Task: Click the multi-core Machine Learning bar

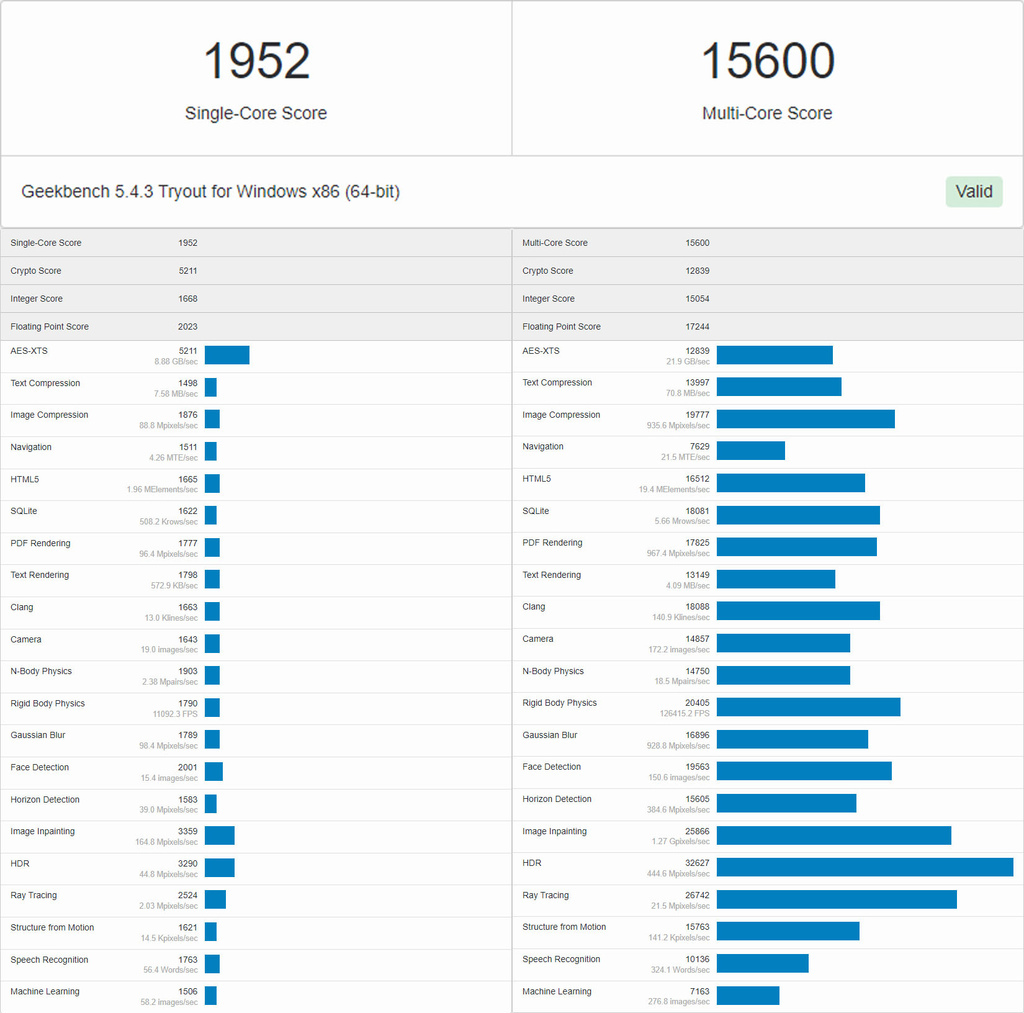Action: click(747, 995)
